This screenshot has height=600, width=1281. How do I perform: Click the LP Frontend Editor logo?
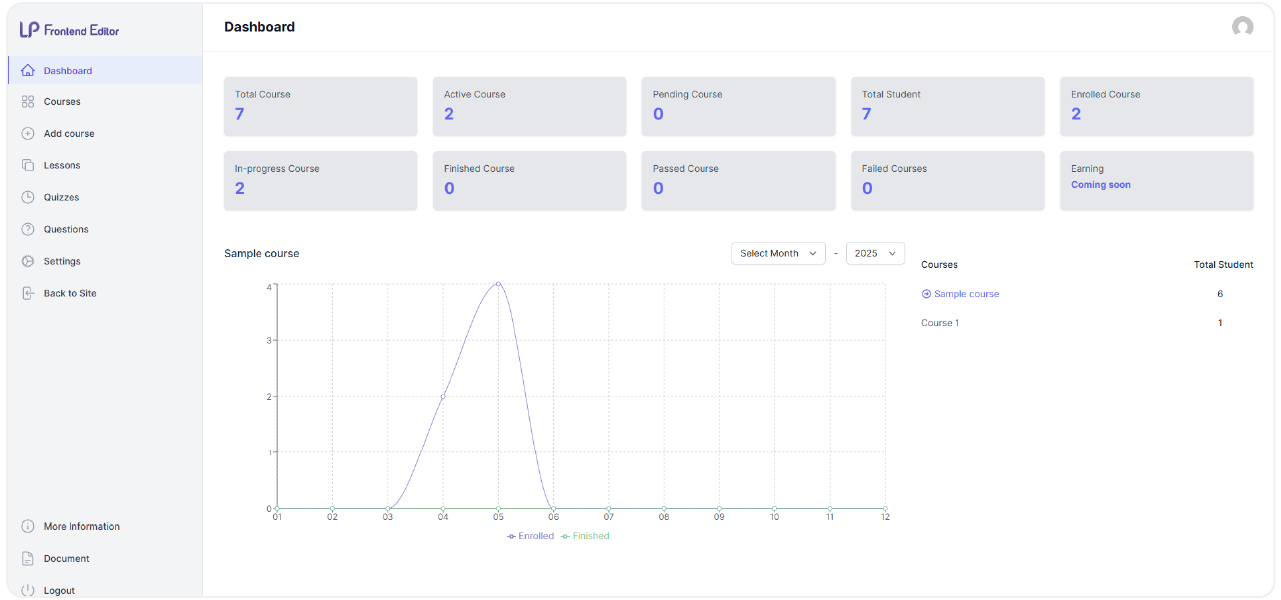pyautogui.click(x=69, y=30)
